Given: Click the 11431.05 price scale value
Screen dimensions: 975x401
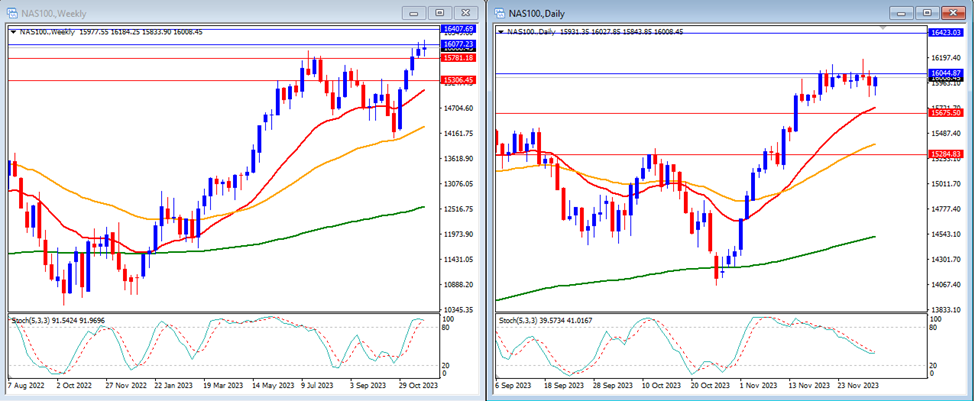Looking at the screenshot, I should point(456,259).
